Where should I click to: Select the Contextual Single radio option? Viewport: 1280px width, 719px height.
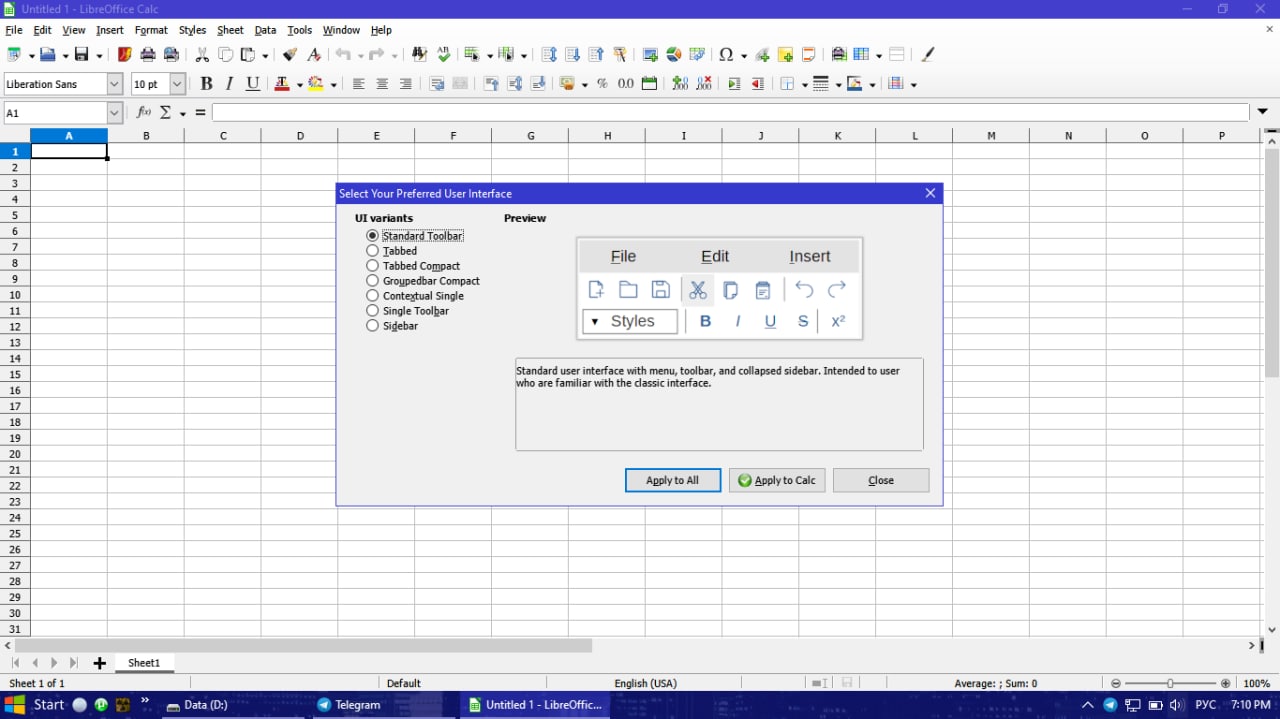[x=415, y=296]
